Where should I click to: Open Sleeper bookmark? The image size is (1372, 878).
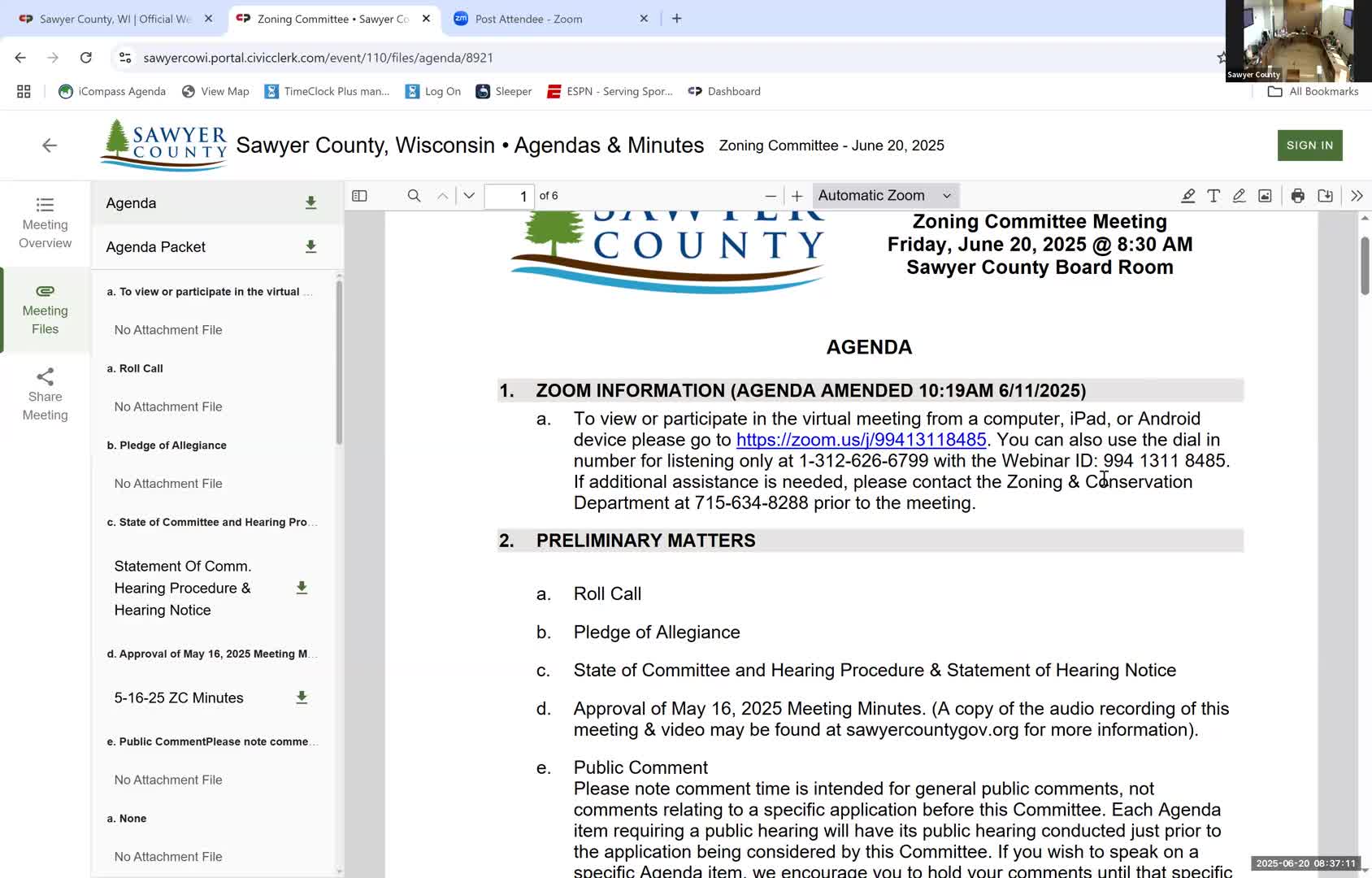coord(504,92)
